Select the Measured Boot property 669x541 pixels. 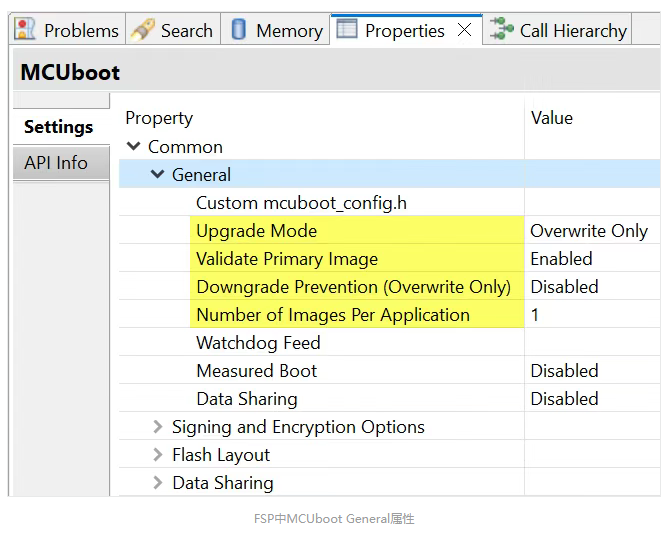(256, 371)
